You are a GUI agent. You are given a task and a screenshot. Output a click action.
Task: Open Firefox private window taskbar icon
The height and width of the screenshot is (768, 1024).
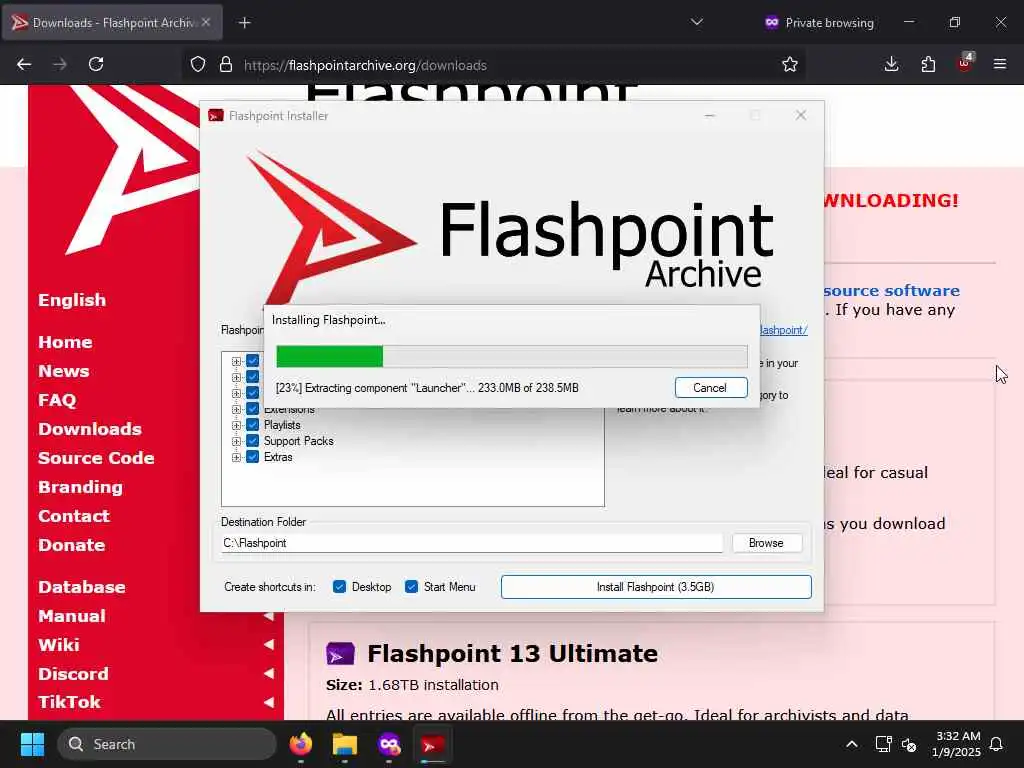coord(389,744)
